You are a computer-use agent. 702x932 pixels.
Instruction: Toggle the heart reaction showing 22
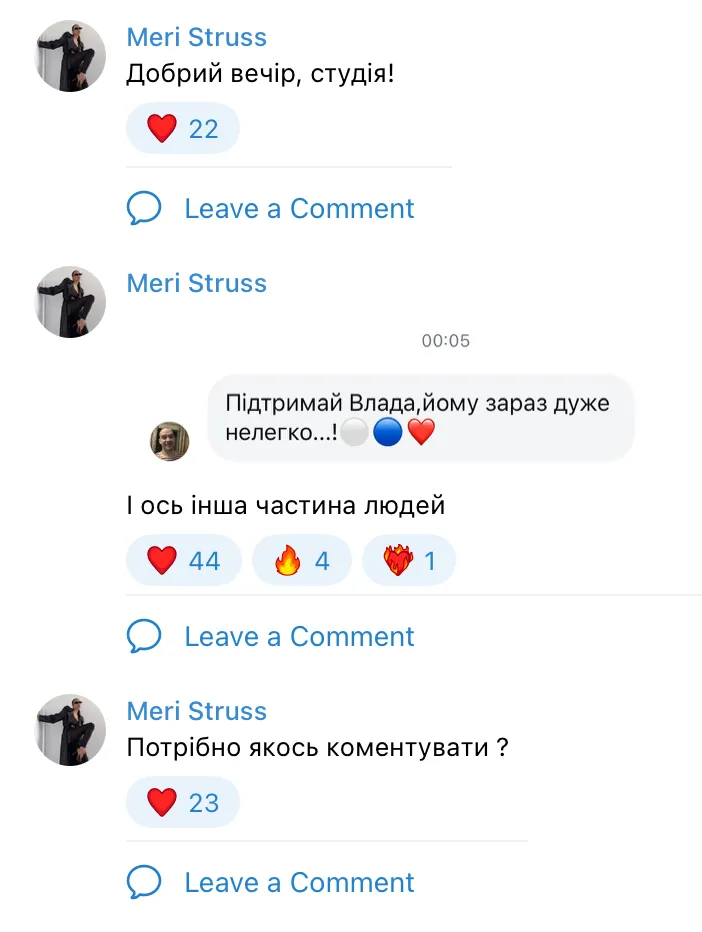tap(184, 129)
